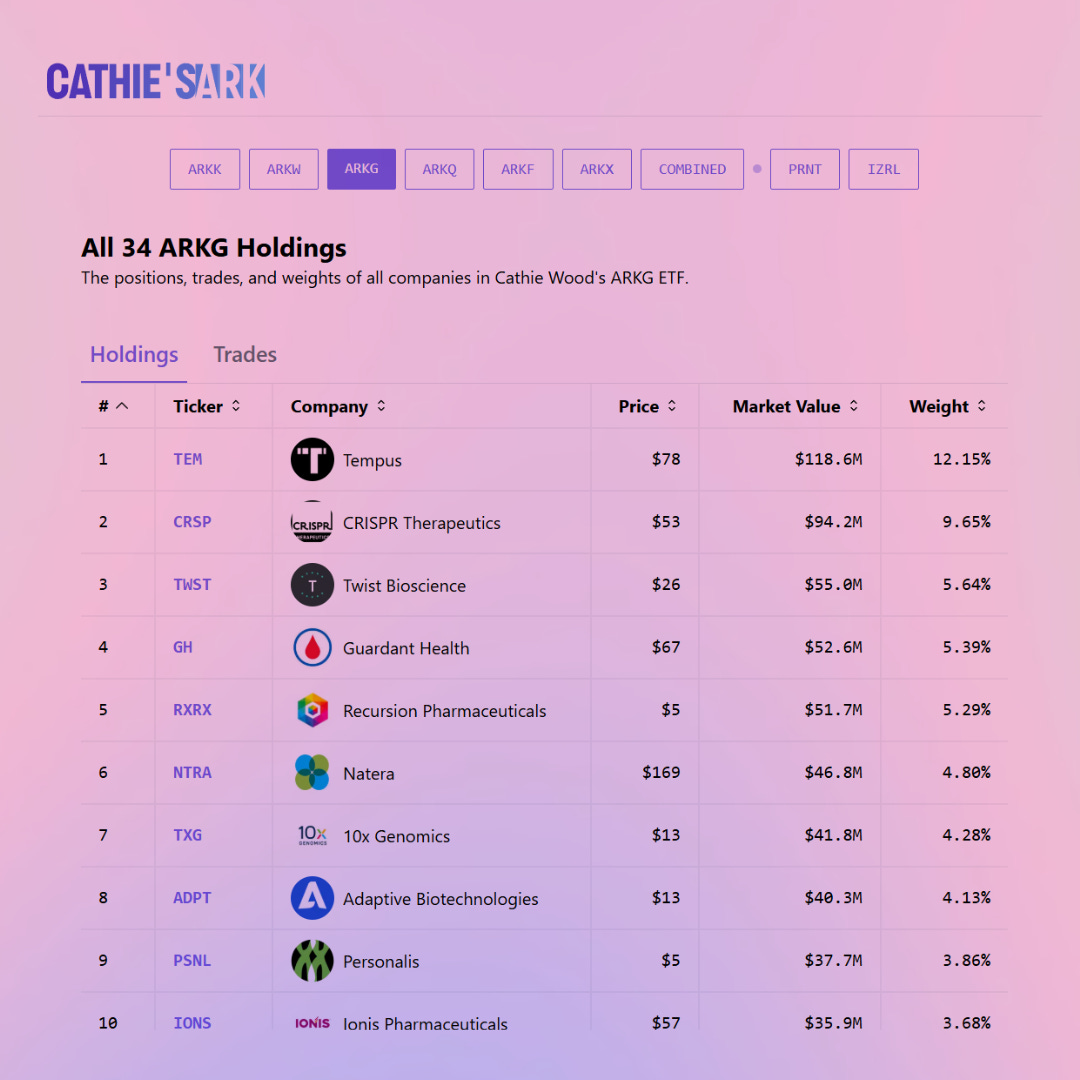Switch to the Holdings tab
The height and width of the screenshot is (1080, 1080).
134,355
